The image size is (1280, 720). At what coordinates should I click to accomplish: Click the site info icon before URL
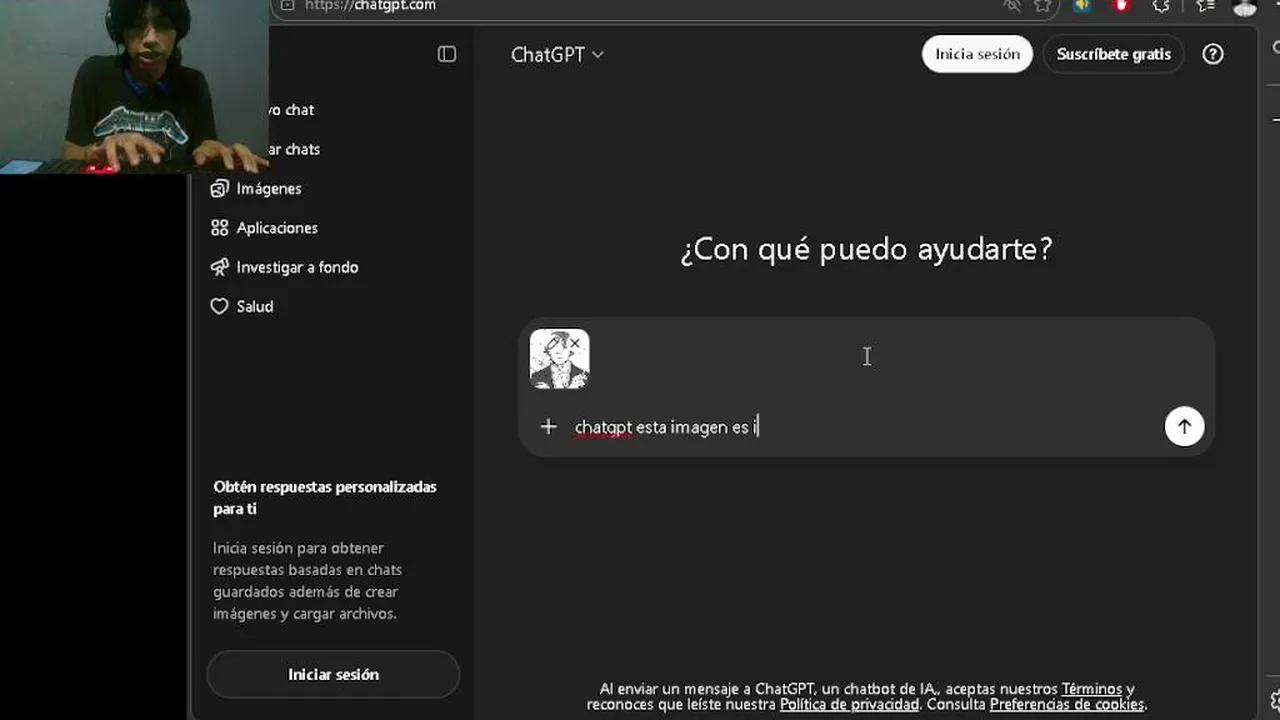tap(288, 6)
